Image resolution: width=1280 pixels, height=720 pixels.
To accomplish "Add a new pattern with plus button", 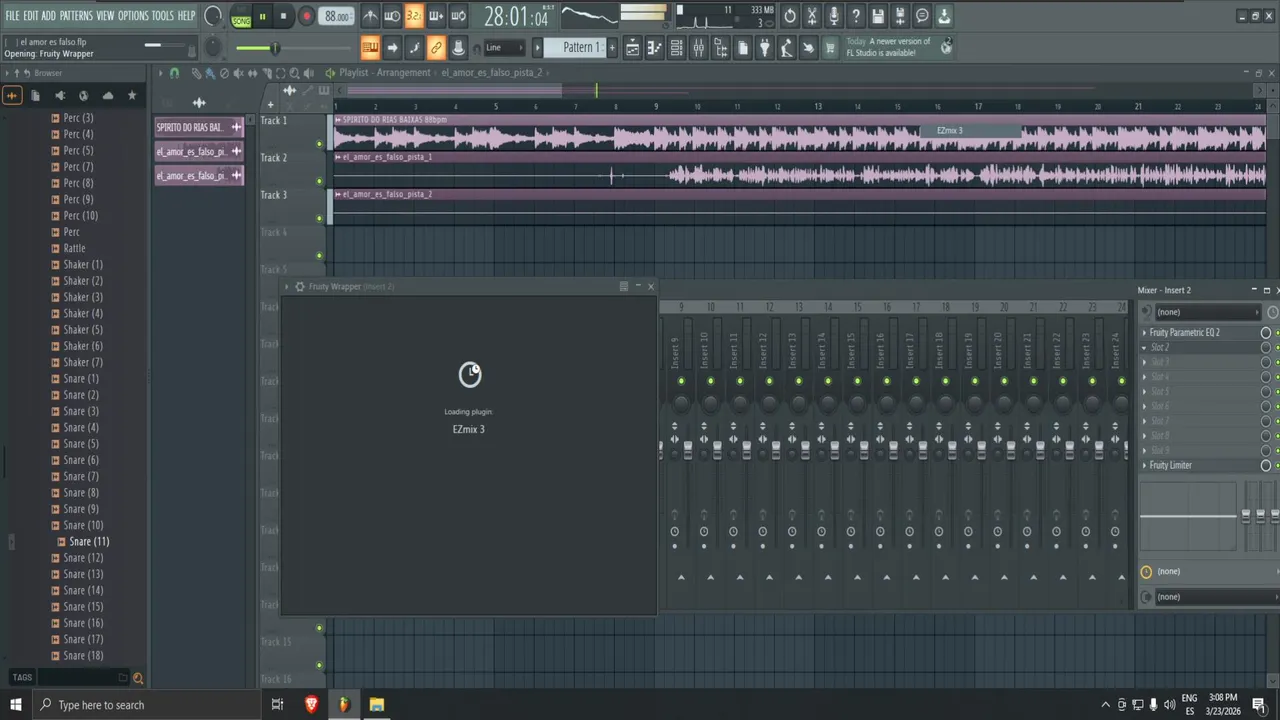I will (x=611, y=47).
